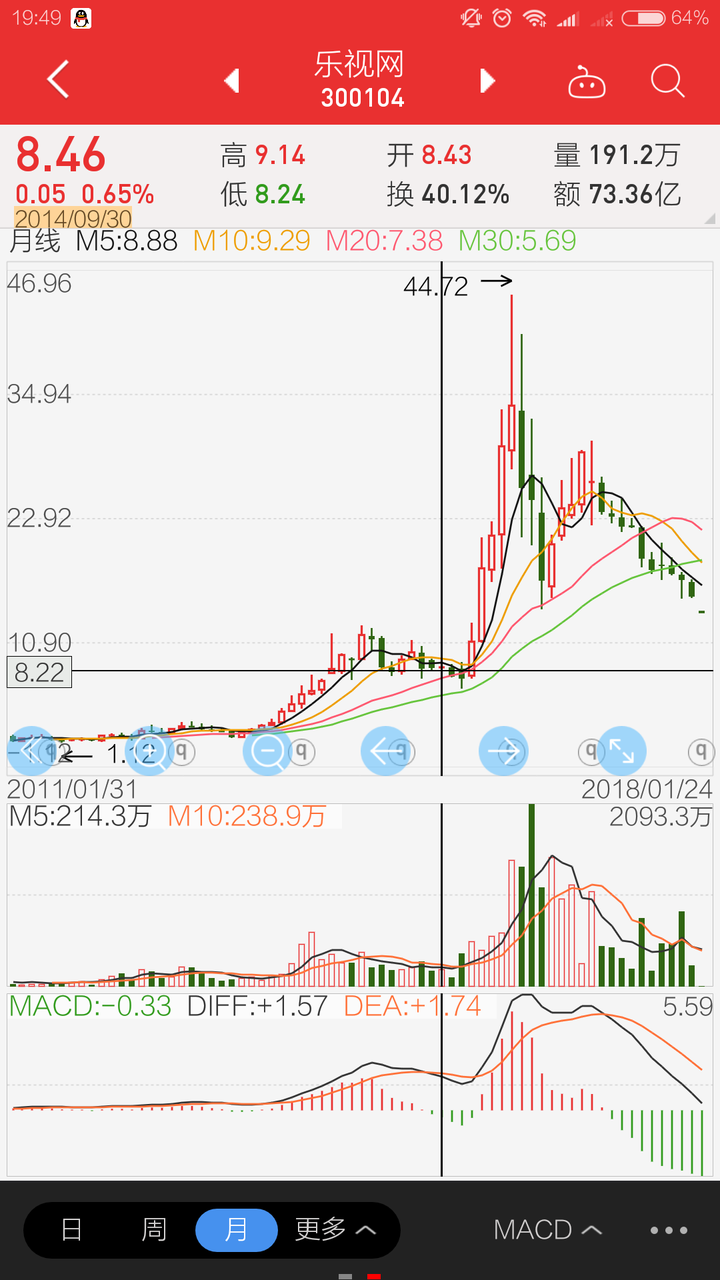
Task: Select the 月 monthly chart tab
Action: [x=236, y=1230]
